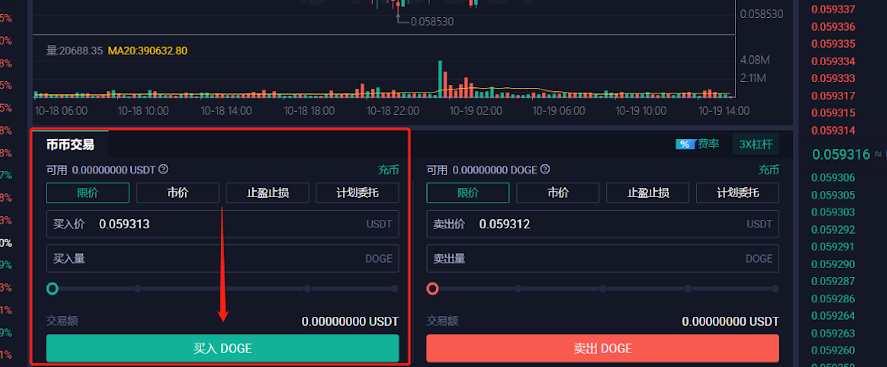
Task: Open the 币币交易 tab
Action: coord(70,144)
